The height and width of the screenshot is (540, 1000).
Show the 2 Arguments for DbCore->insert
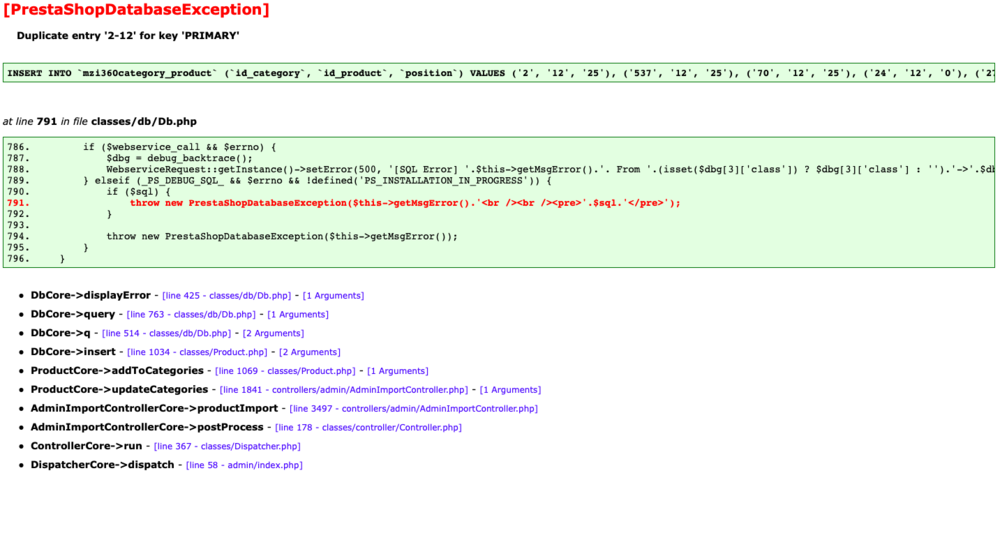310,352
